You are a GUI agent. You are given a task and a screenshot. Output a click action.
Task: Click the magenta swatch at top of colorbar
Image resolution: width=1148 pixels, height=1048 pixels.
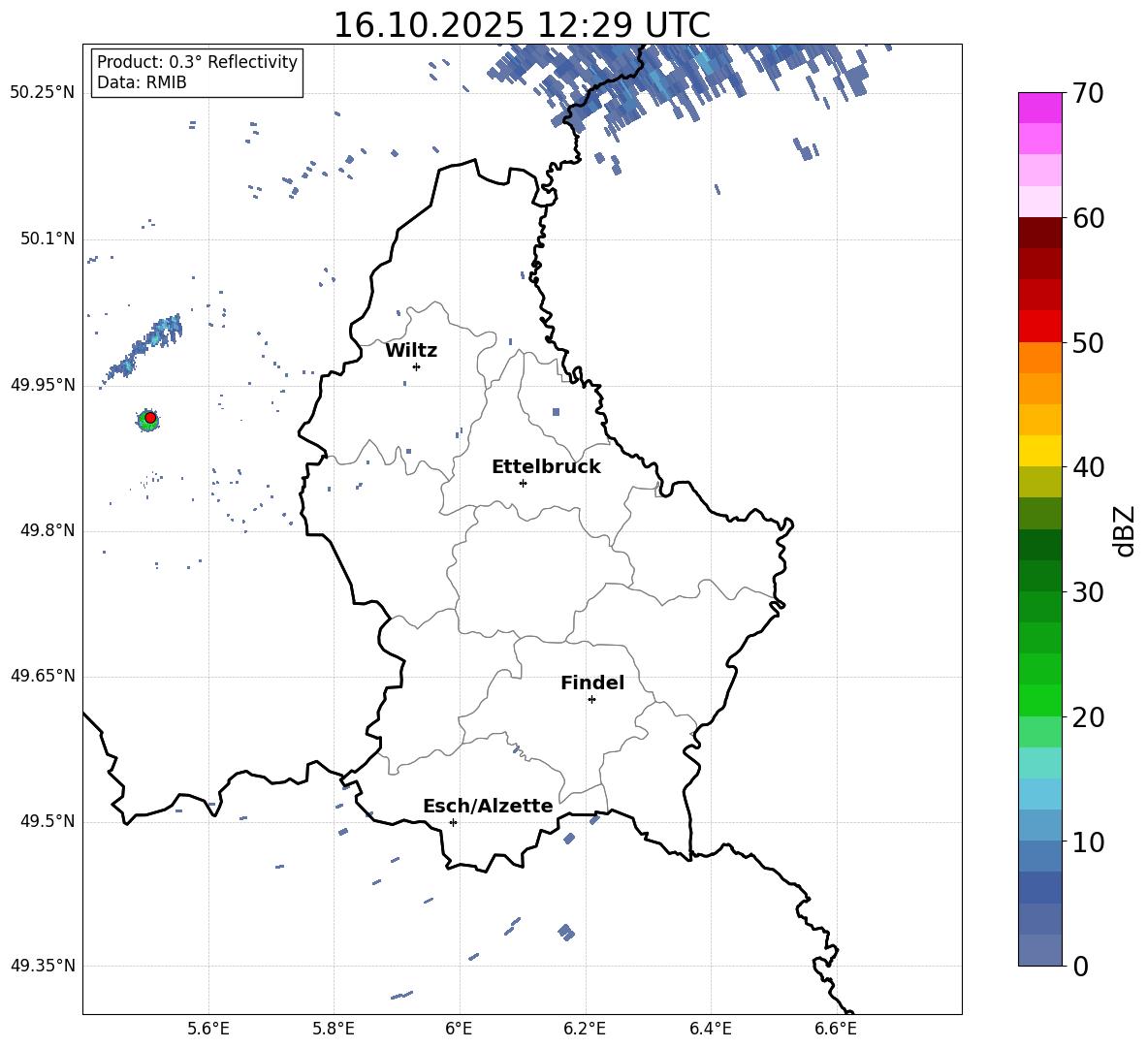pyautogui.click(x=1040, y=108)
